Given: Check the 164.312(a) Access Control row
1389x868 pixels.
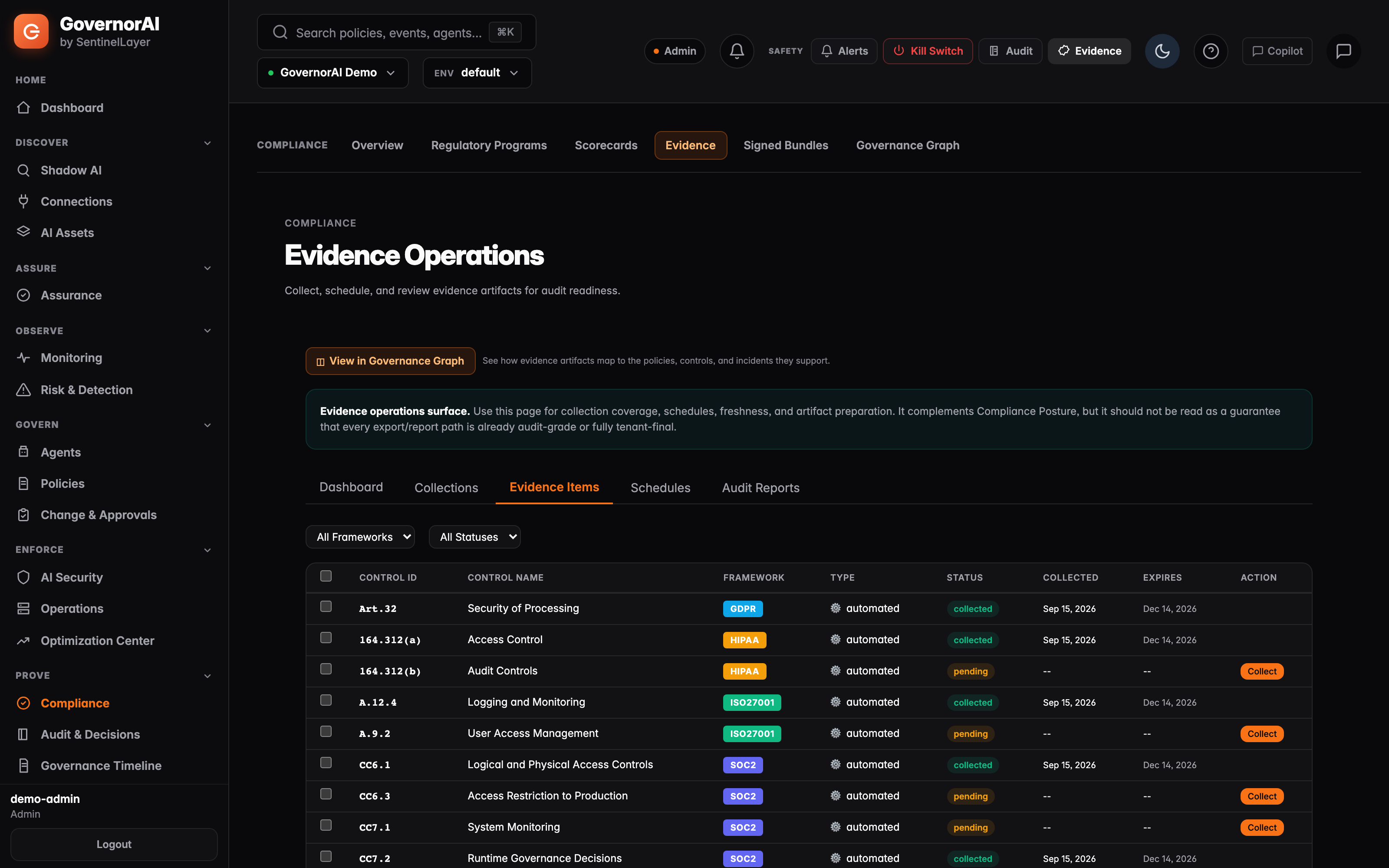Looking at the screenshot, I should pos(326,638).
